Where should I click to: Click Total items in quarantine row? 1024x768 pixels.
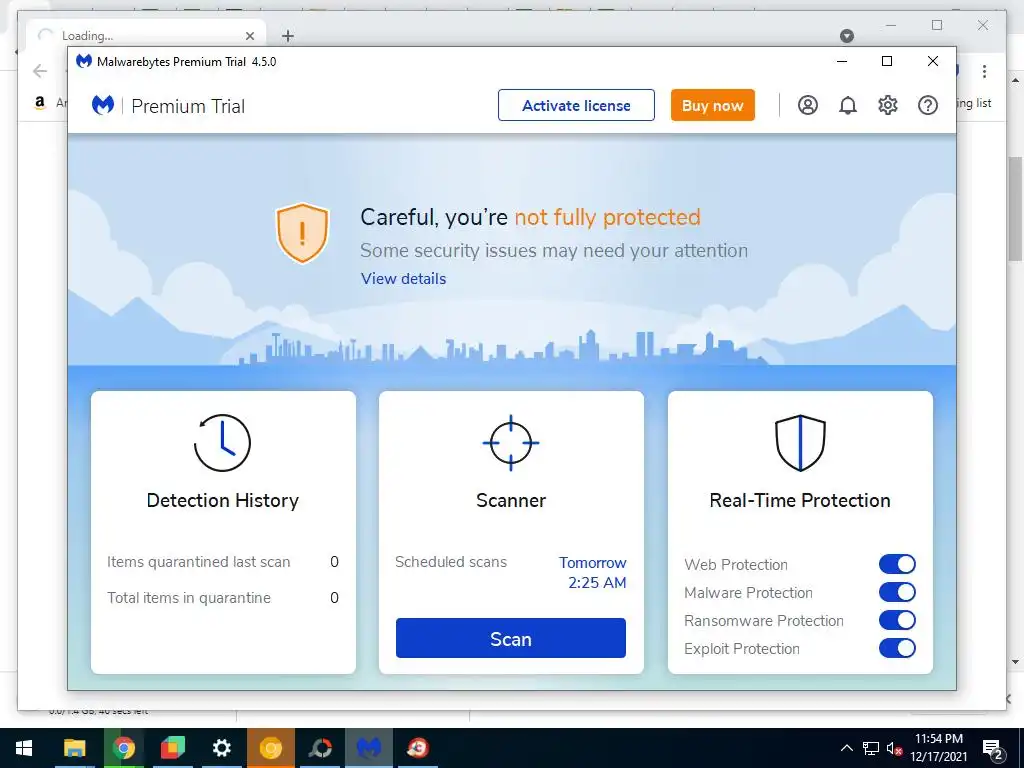(x=223, y=598)
